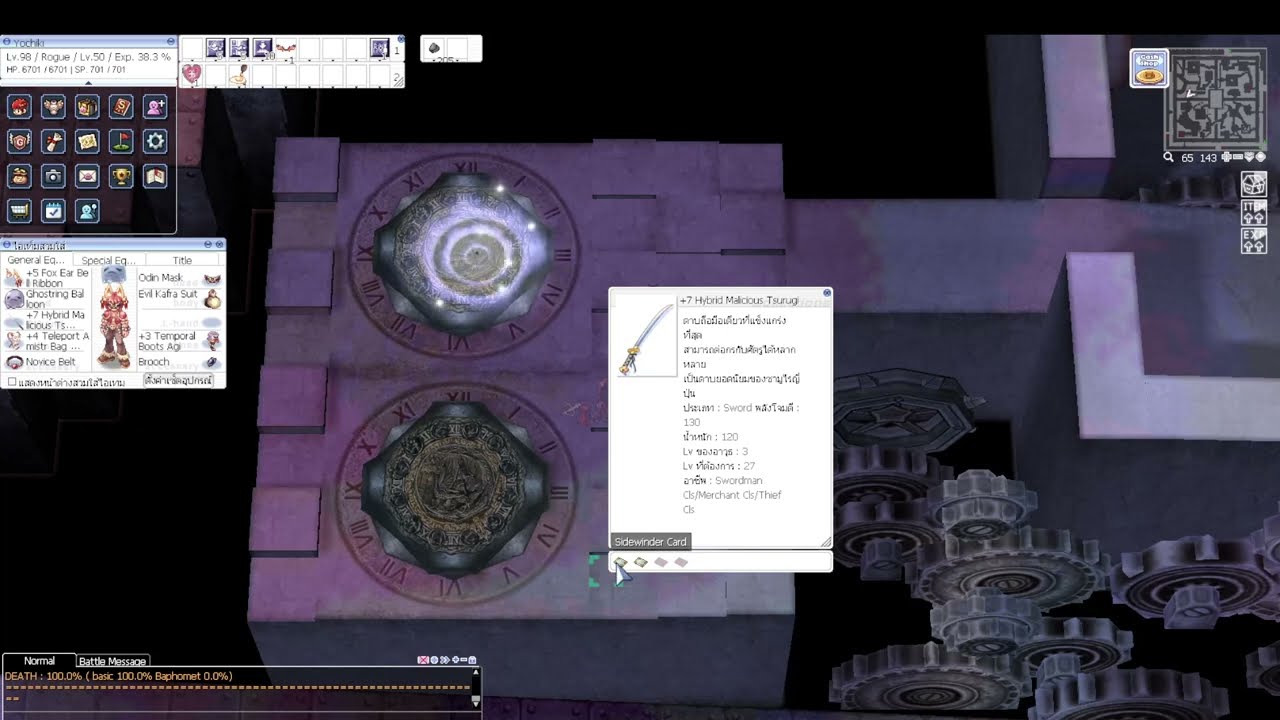Screen dimensions: 1280x720
Task: Open the character status menu icon
Action: point(19,107)
